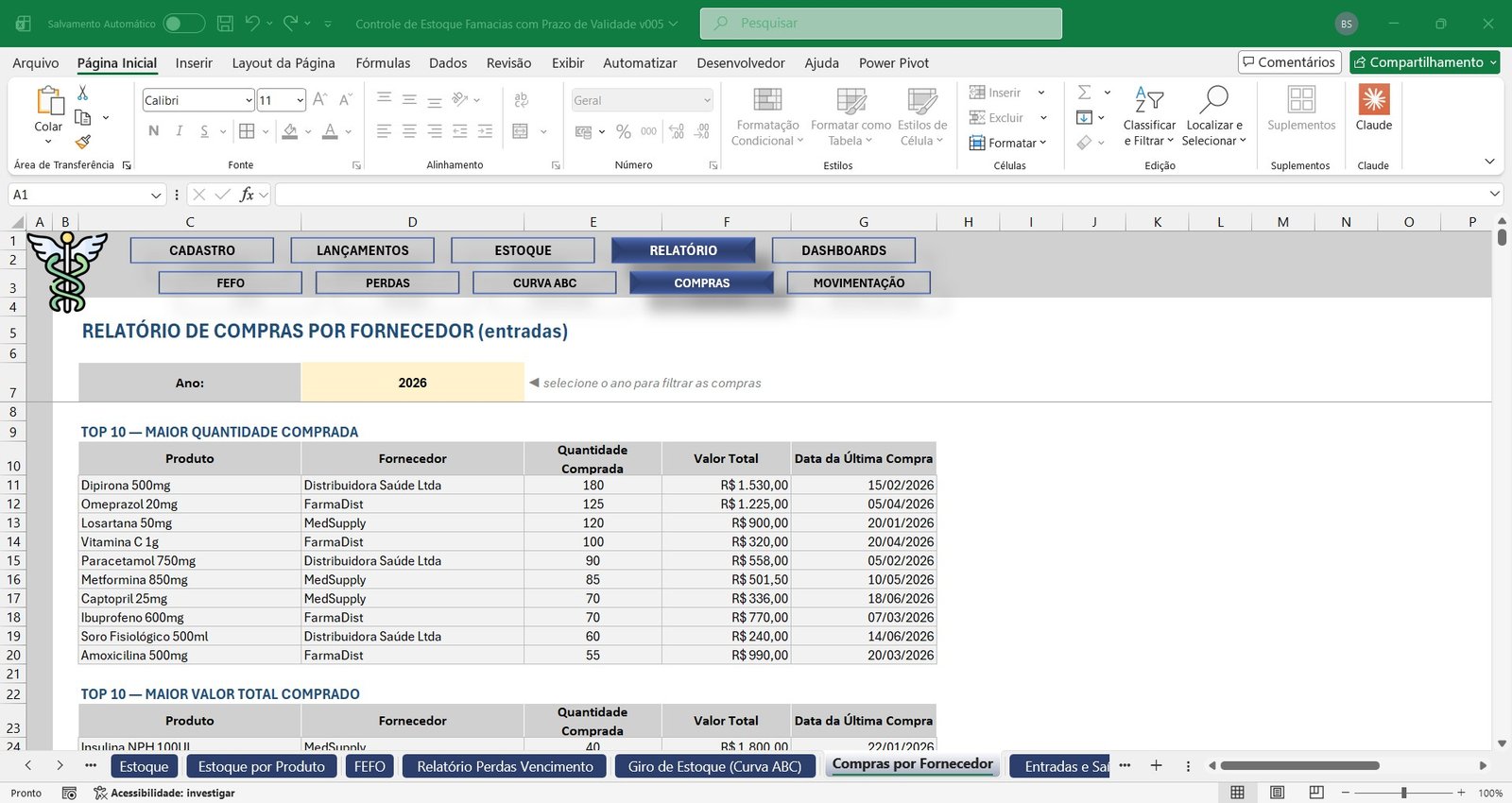Click the Copy icon in clipboard group
Screen dimensions: 1512x803
(x=82, y=117)
